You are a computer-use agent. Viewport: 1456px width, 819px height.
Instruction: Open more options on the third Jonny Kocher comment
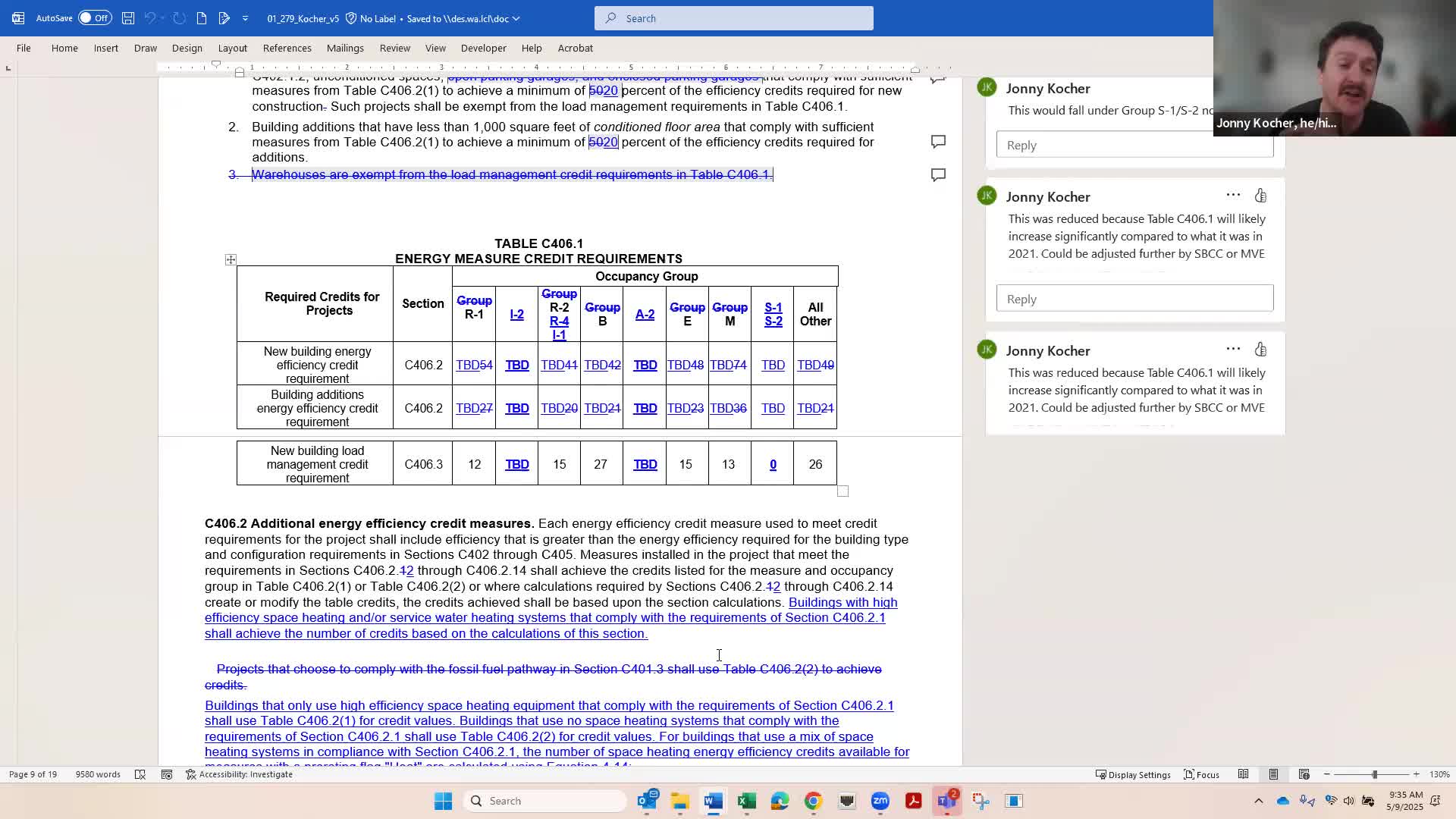(x=1233, y=350)
